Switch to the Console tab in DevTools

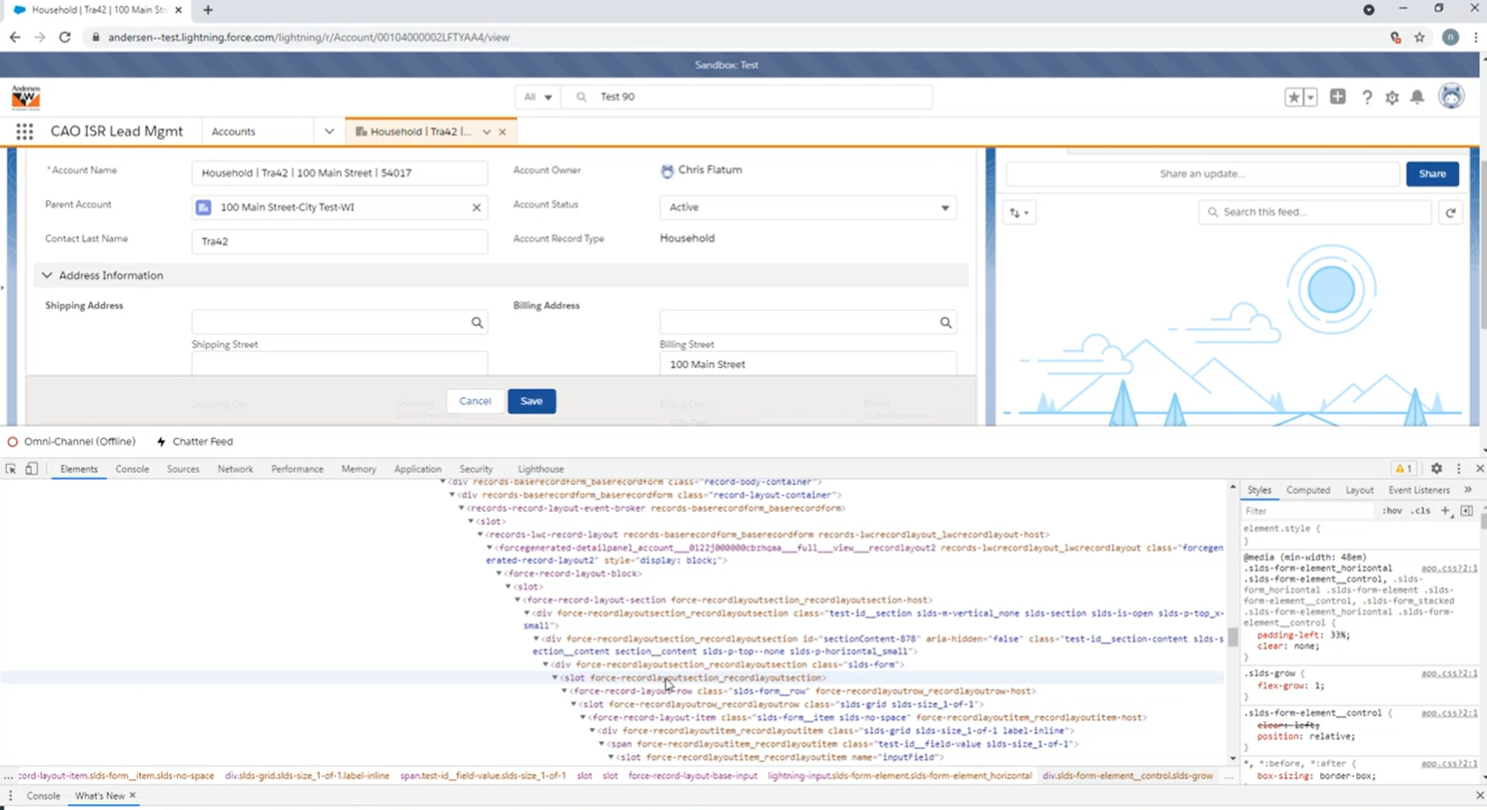pyautogui.click(x=132, y=469)
